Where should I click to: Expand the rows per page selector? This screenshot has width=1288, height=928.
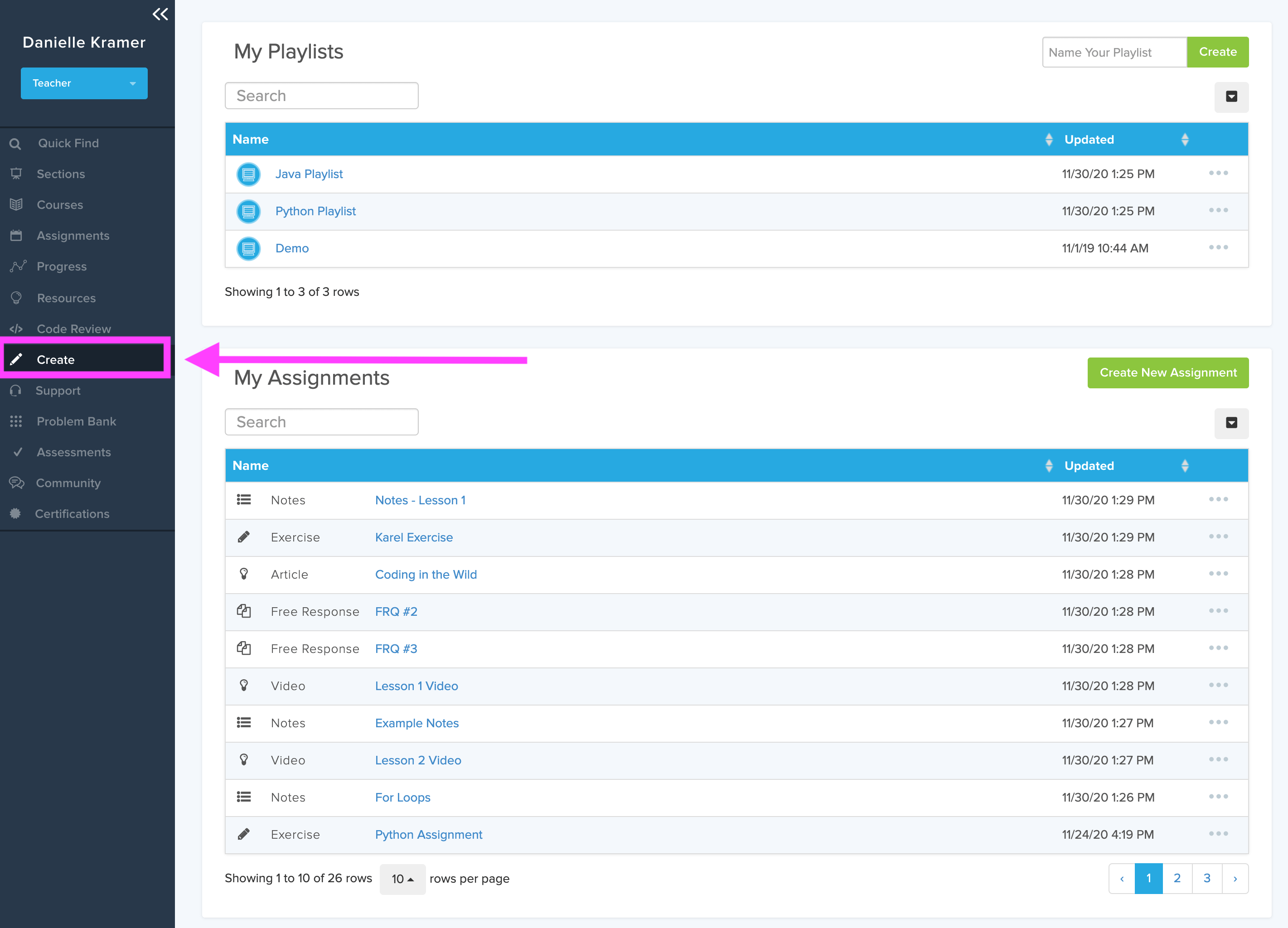point(402,879)
